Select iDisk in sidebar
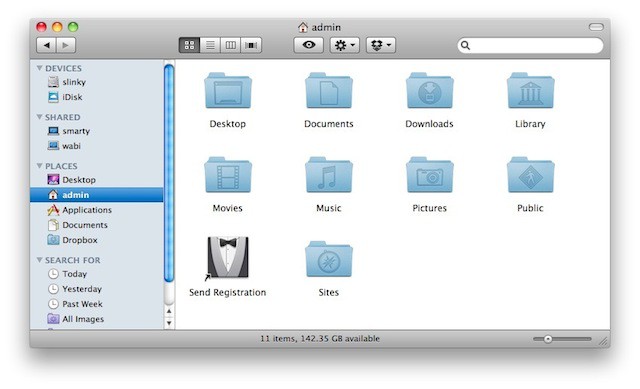640x389 pixels. coord(96,97)
